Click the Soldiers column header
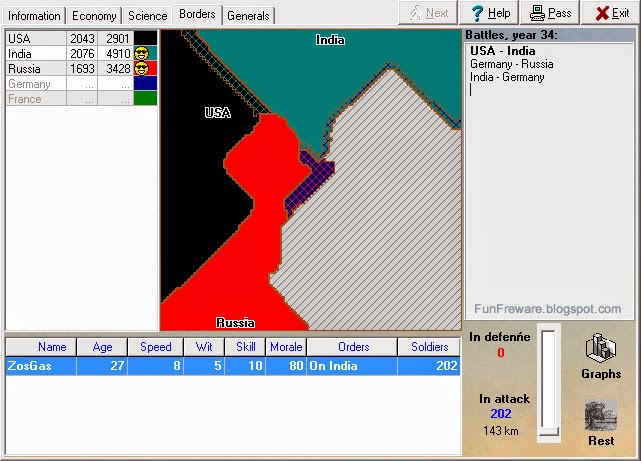This screenshot has width=641, height=461. pyautogui.click(x=429, y=347)
